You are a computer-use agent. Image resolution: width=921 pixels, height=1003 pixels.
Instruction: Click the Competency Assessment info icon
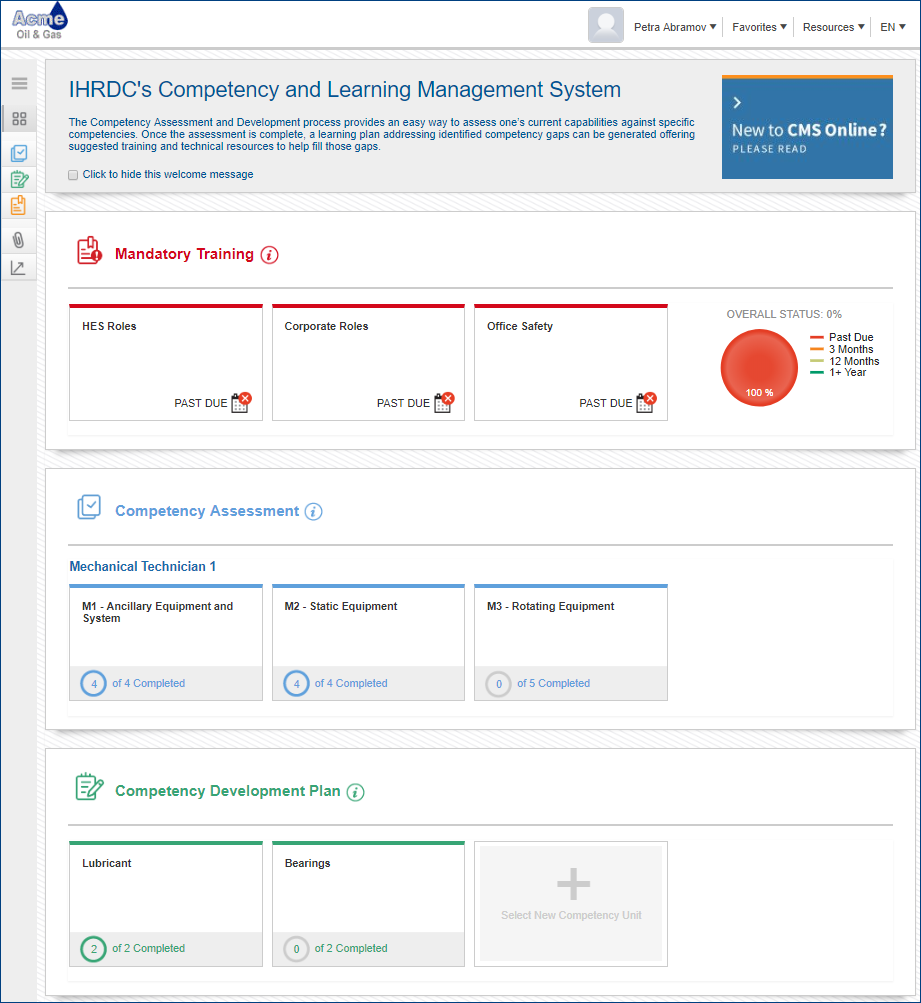[313, 512]
